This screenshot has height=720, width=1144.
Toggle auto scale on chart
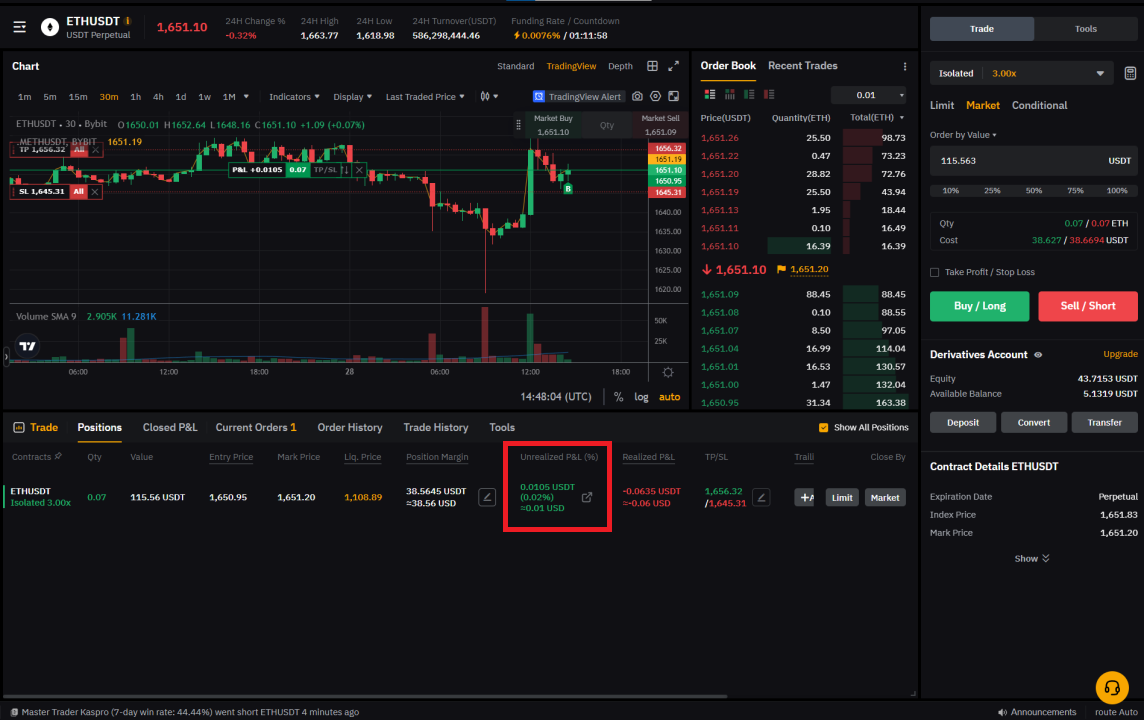coord(669,397)
